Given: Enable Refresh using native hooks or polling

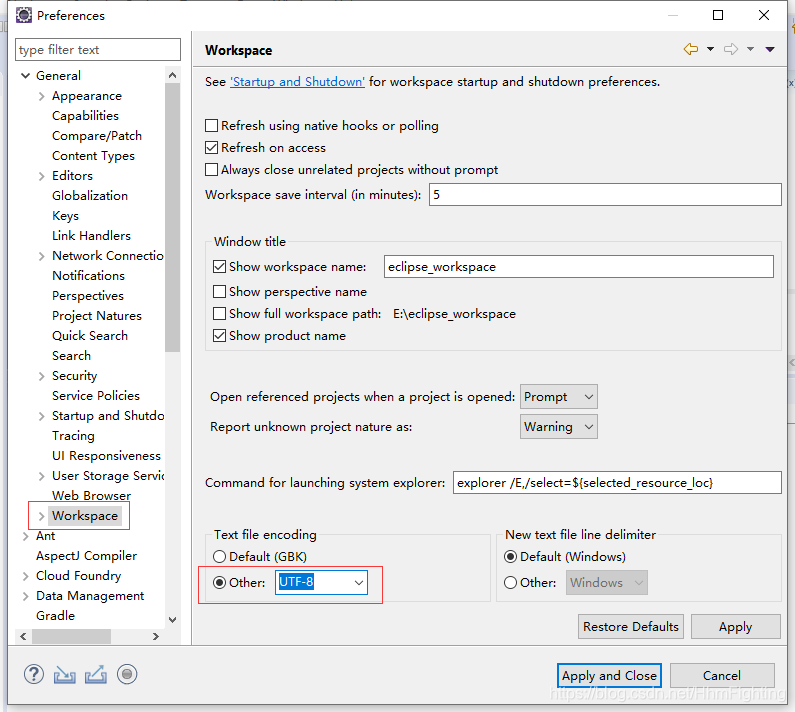Looking at the screenshot, I should click(211, 125).
